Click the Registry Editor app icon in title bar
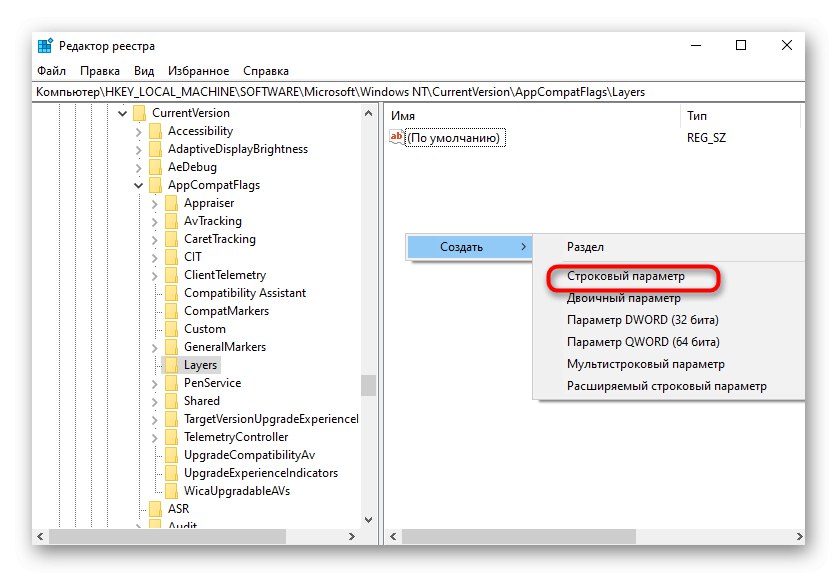 point(45,46)
